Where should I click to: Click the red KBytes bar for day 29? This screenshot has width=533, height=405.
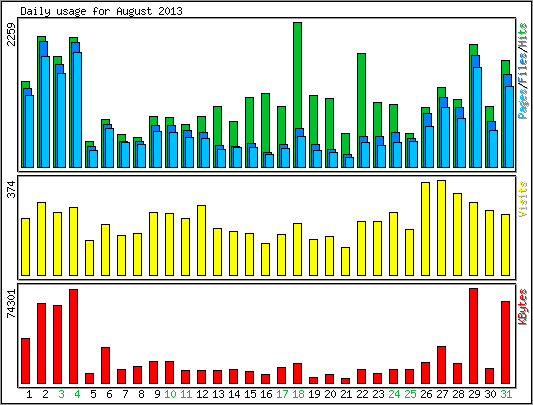click(x=474, y=336)
